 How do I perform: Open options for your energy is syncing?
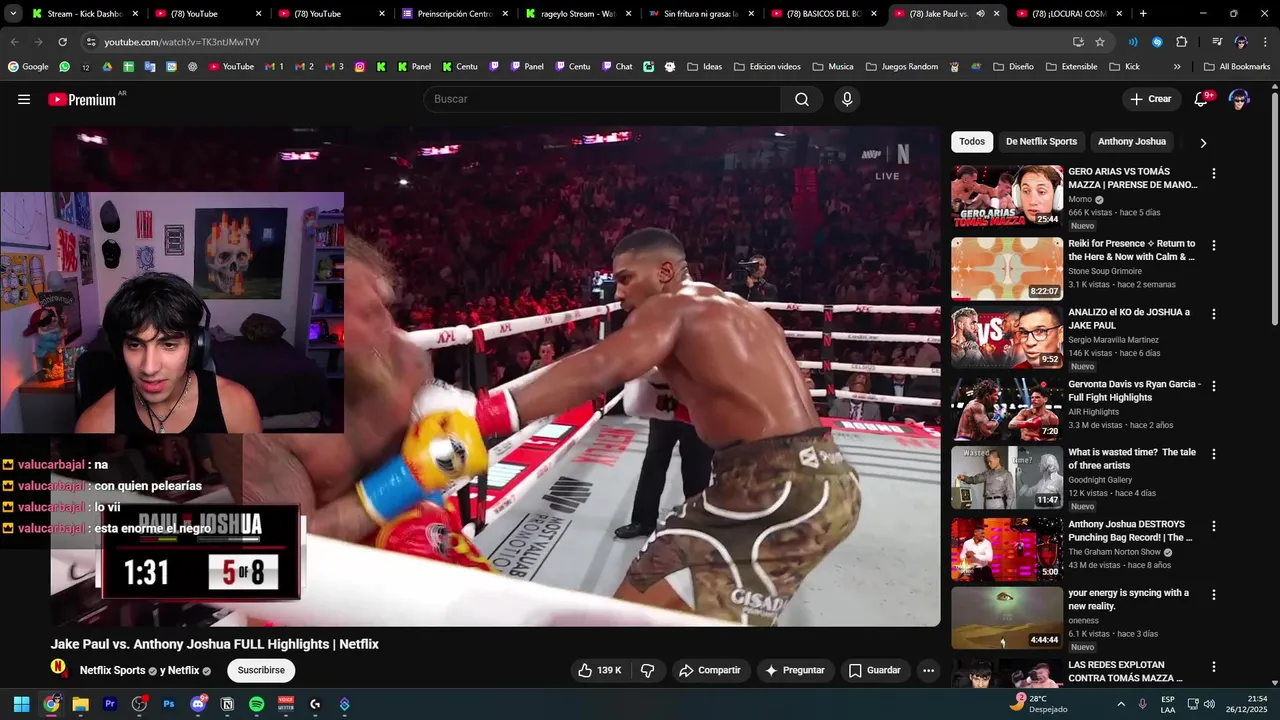click(1214, 594)
